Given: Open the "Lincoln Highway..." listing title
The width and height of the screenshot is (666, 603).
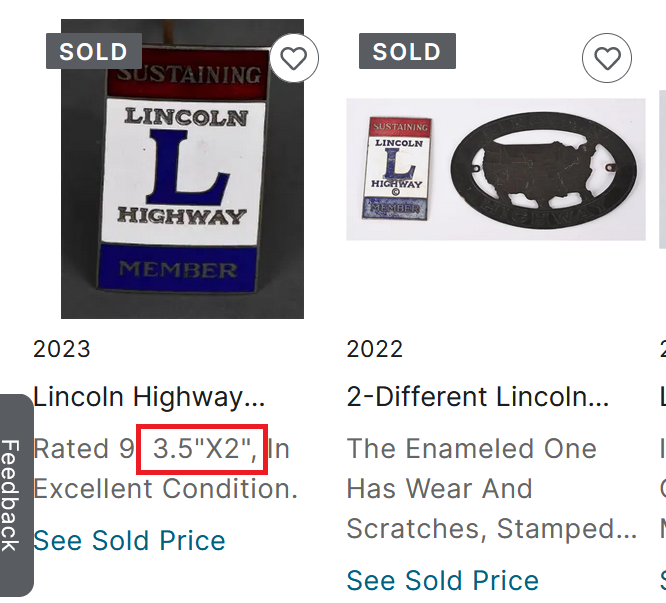Looking at the screenshot, I should 150,397.
